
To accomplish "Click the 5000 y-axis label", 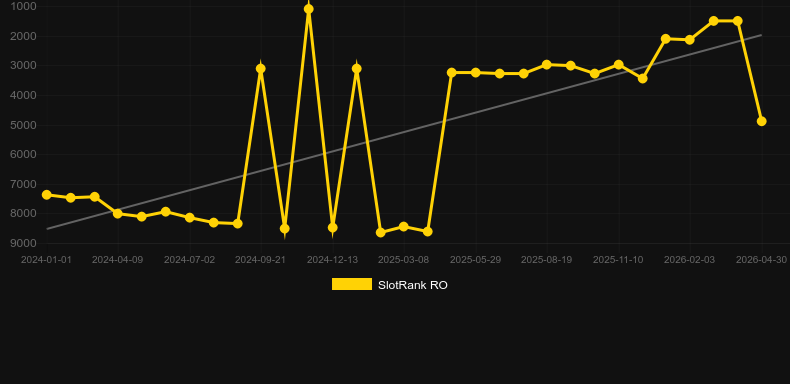I will coord(23,125).
